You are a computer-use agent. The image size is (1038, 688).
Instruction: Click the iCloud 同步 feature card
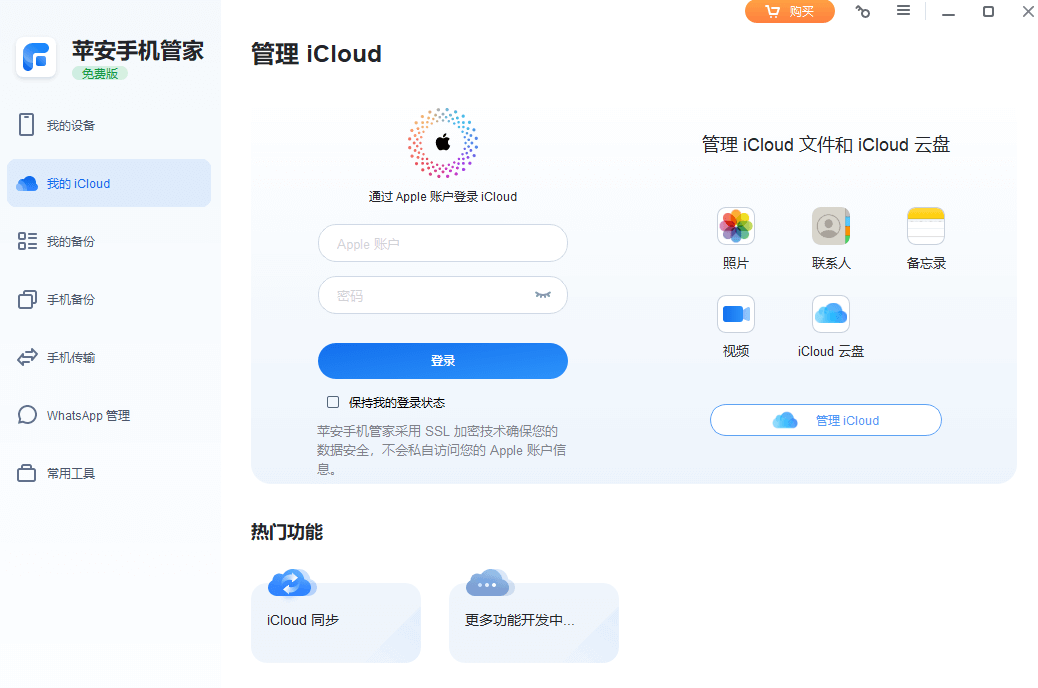coord(336,620)
